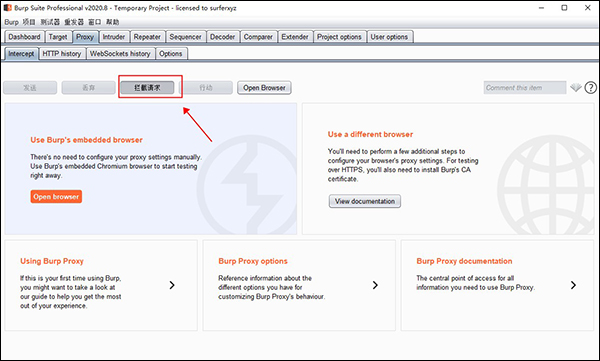The height and width of the screenshot is (361, 600).
Task: Maximize the Burp Suite window
Action: [x=564, y=8]
